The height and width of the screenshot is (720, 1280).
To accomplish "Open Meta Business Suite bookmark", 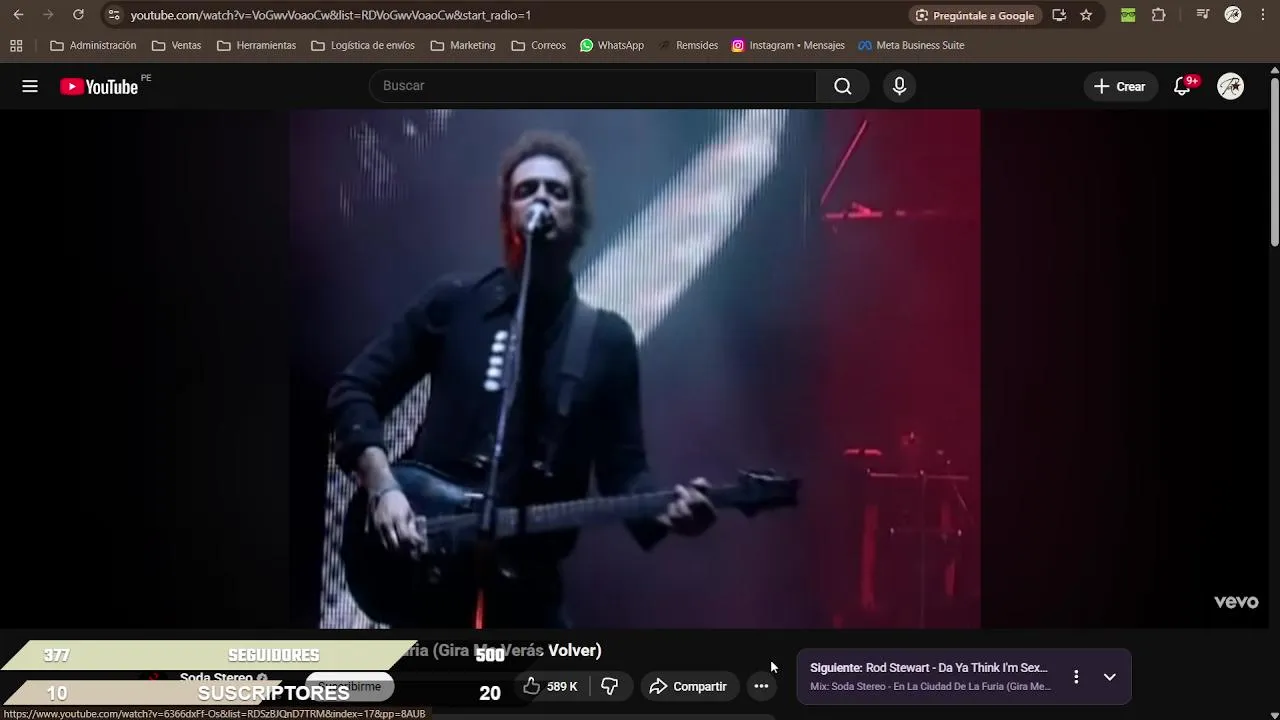I will [911, 45].
